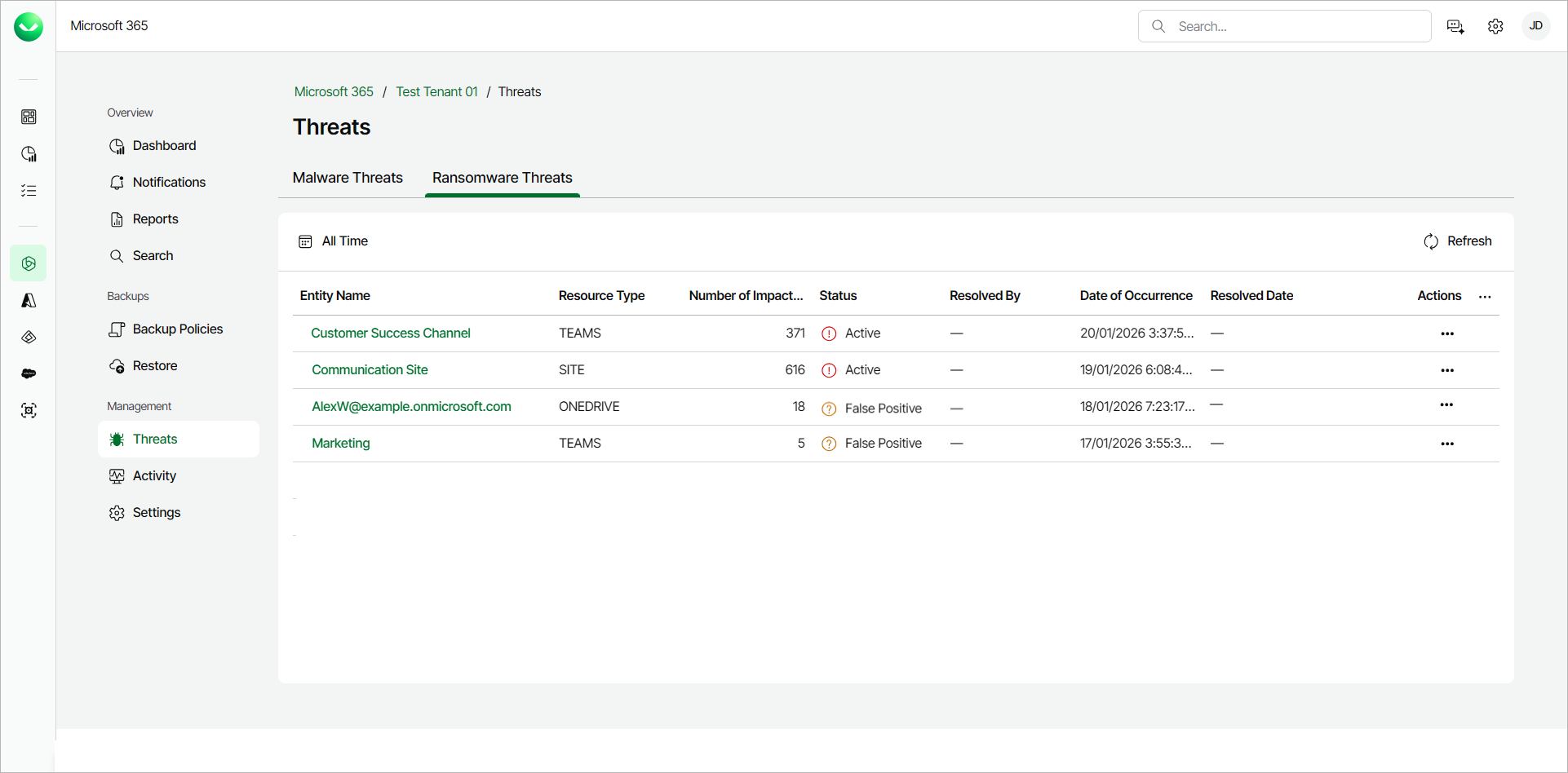
Task: Select the pie chart analytics icon in sidebar
Action: click(x=29, y=153)
